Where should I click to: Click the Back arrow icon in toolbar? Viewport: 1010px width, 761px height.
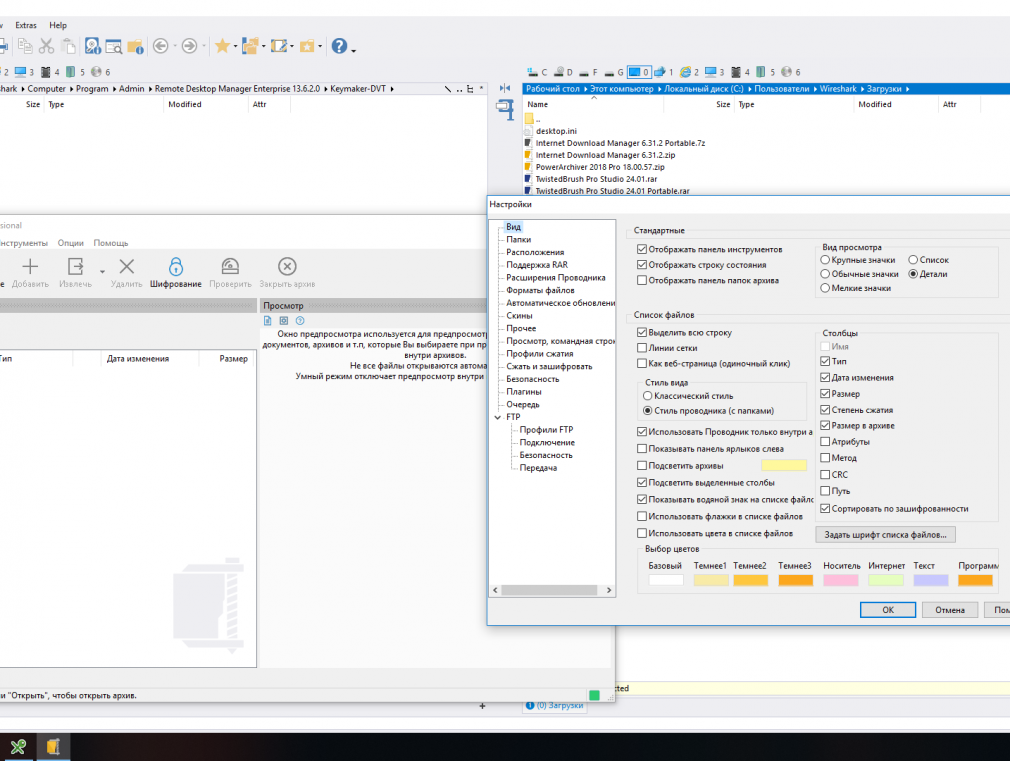click(x=161, y=46)
